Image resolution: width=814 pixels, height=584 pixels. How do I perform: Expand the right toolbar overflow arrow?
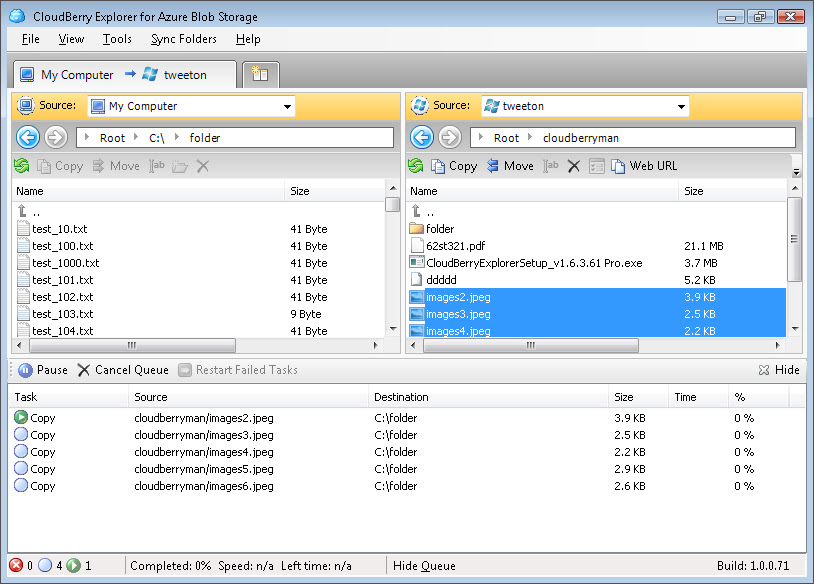[x=796, y=172]
